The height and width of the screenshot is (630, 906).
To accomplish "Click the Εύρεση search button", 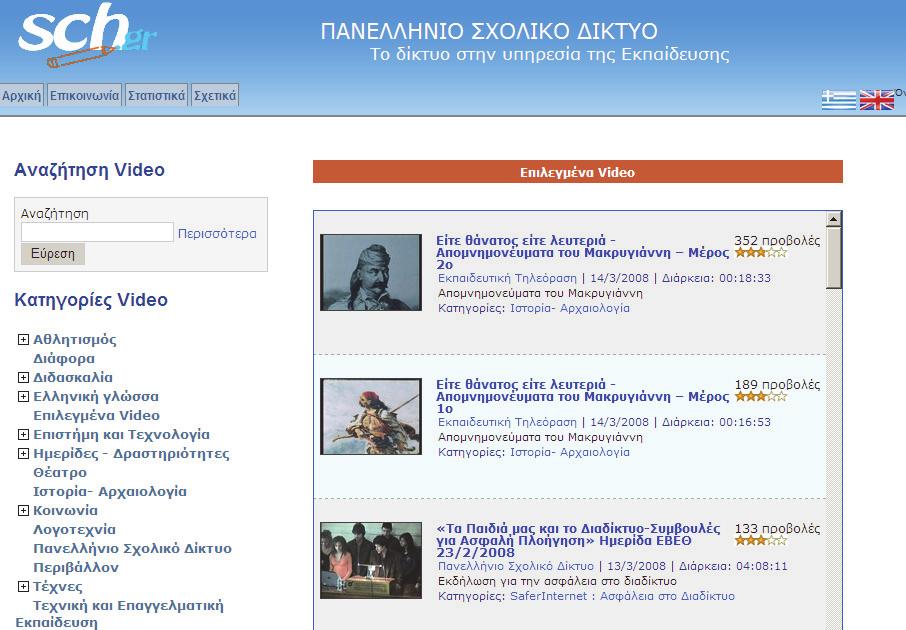I will pyautogui.click(x=53, y=254).
